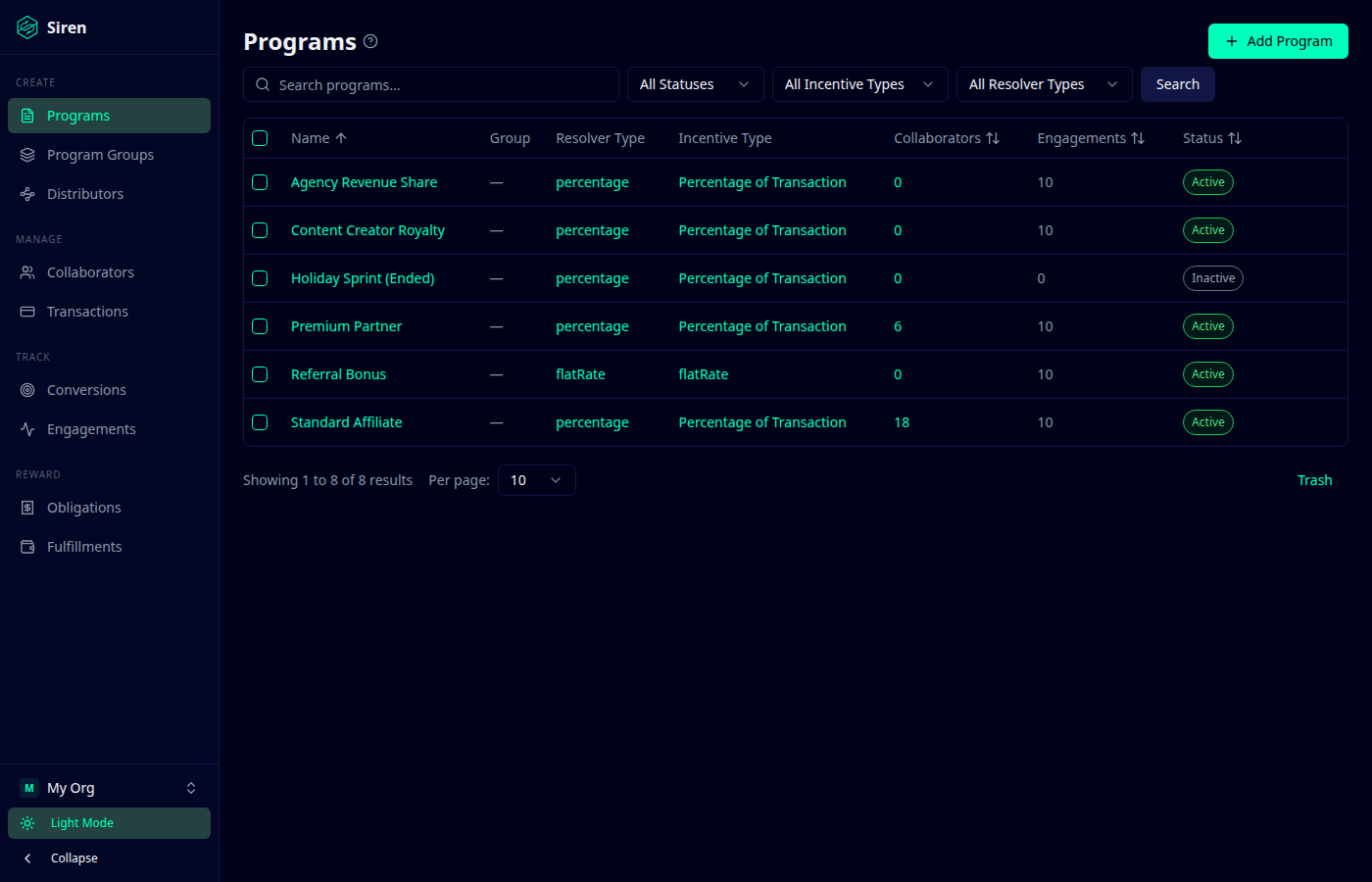Open the Per page dropdown
The height and width of the screenshot is (882, 1372).
536,480
